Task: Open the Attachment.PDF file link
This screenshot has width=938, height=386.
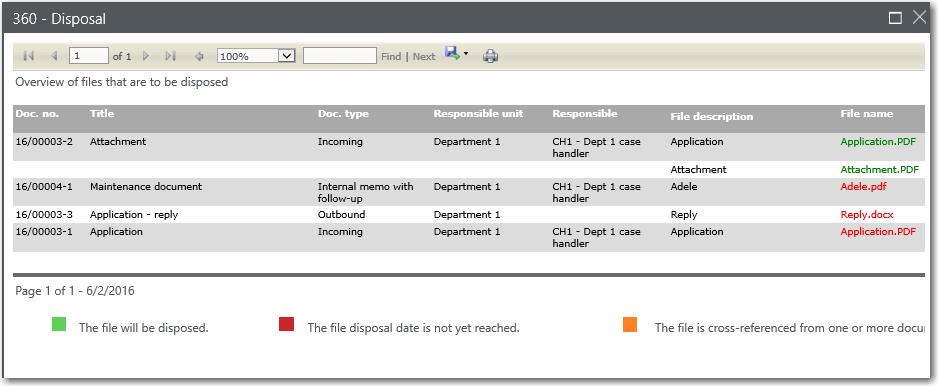Action: [x=879, y=169]
